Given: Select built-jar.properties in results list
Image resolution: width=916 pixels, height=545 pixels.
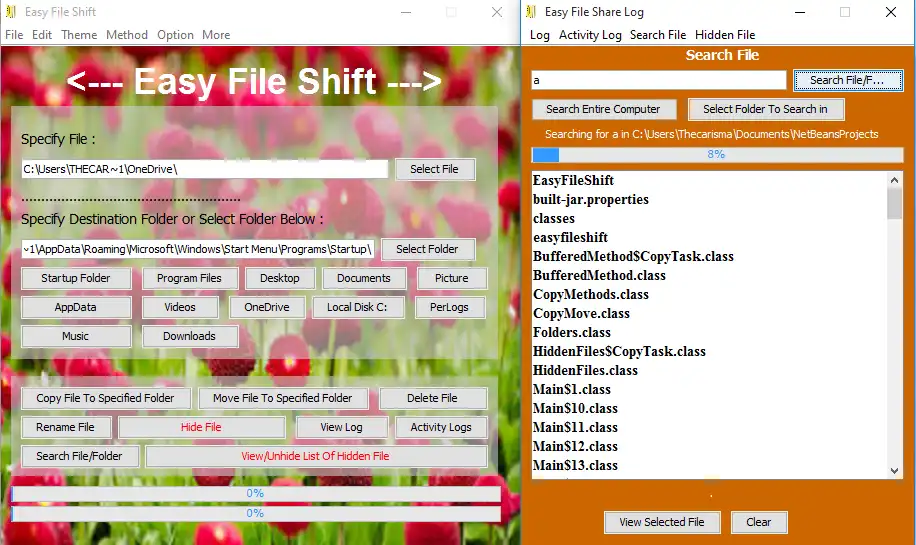Looking at the screenshot, I should click(x=591, y=200).
